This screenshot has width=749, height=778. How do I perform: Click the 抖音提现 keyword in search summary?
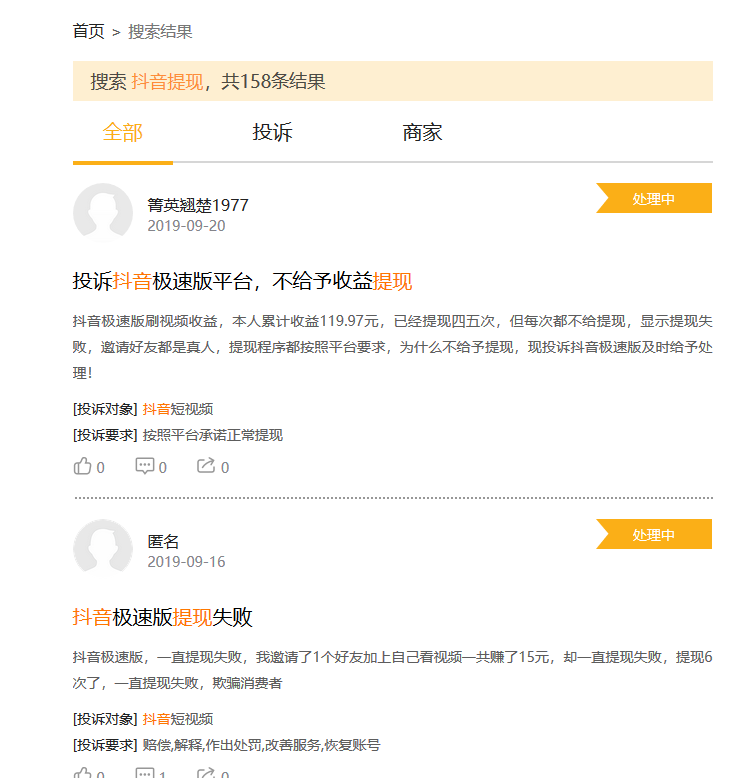167,82
